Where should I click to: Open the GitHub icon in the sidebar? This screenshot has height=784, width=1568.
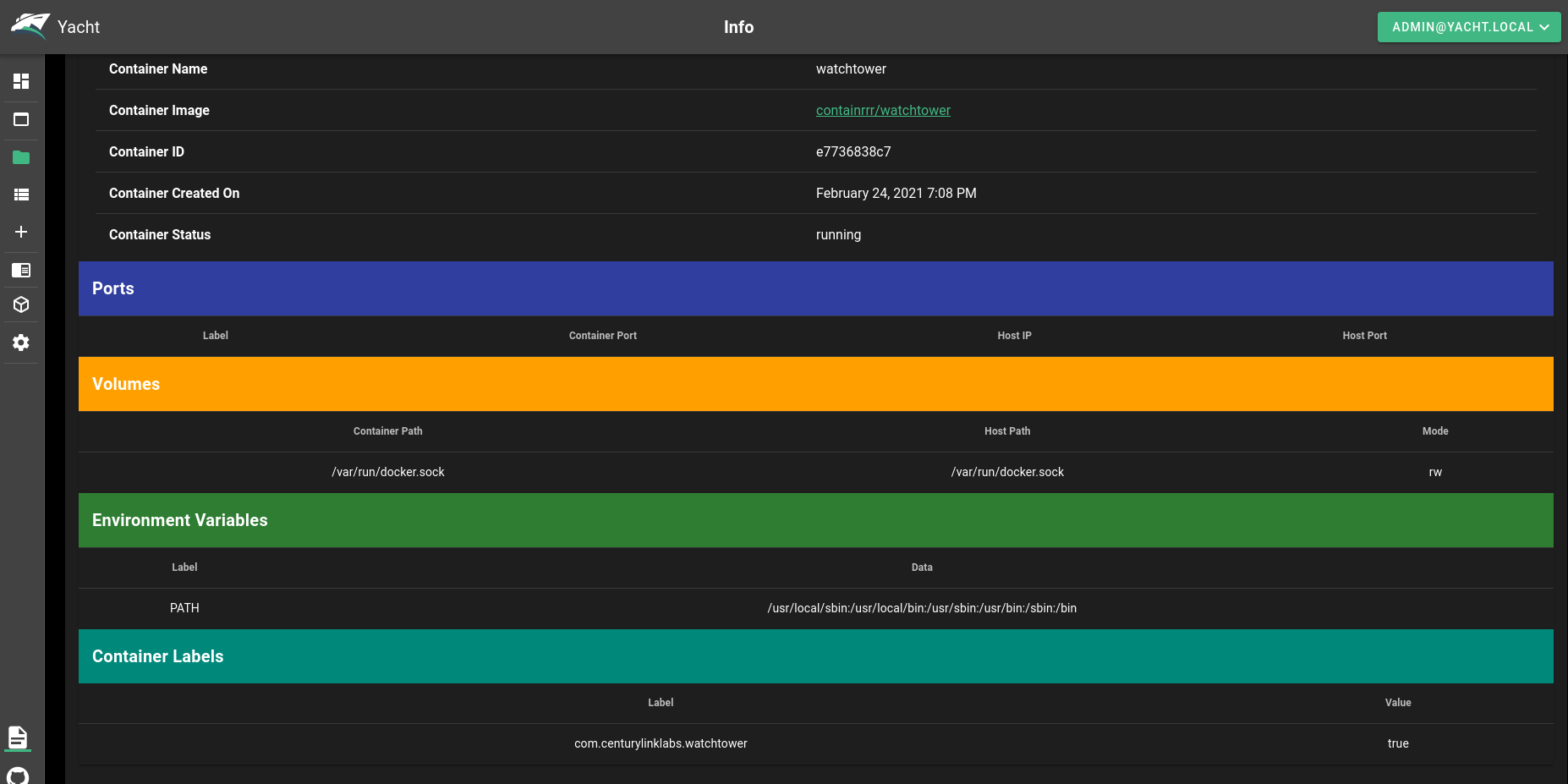coord(18,776)
